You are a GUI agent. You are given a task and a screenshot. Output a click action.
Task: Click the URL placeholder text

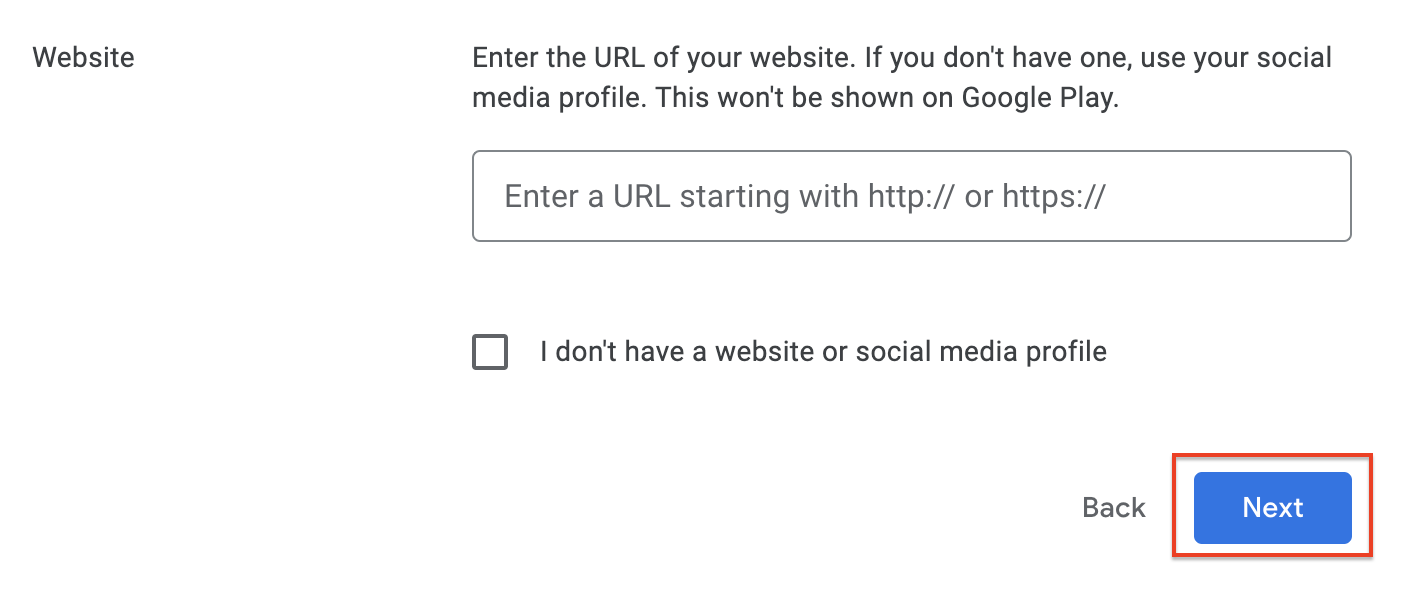point(804,196)
